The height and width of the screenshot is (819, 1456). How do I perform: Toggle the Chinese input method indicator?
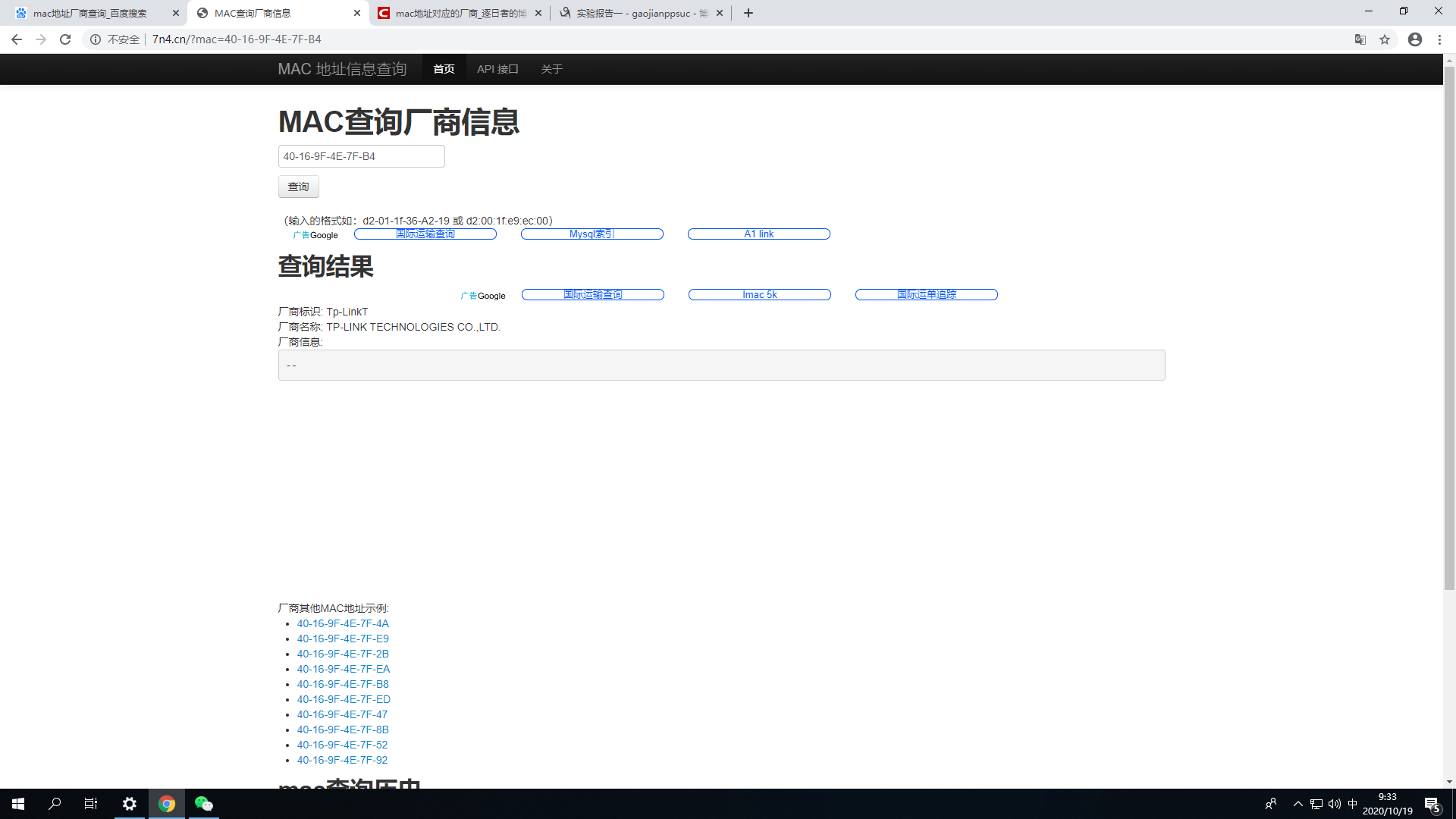pos(1353,804)
